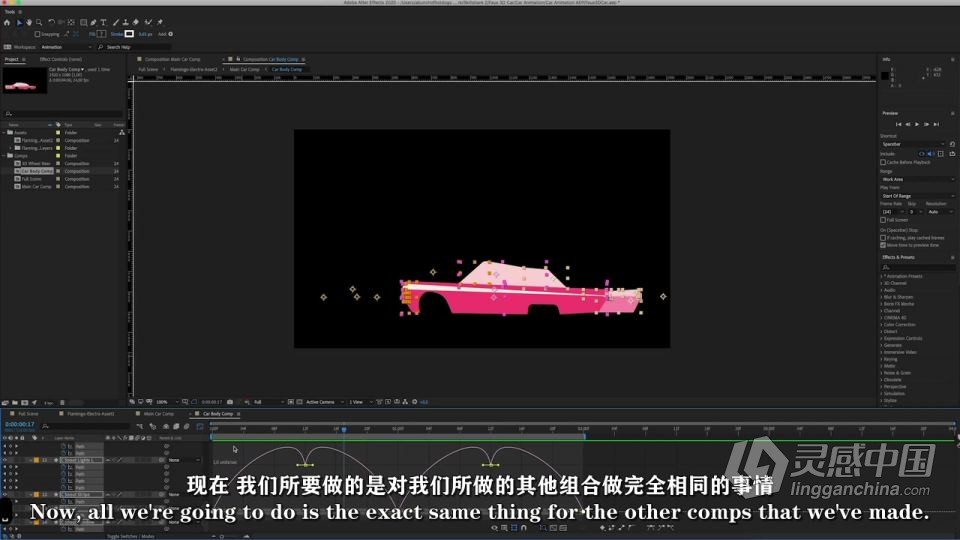The height and width of the screenshot is (540, 960).
Task: Create new composition in Project panel footer
Action: (24, 403)
